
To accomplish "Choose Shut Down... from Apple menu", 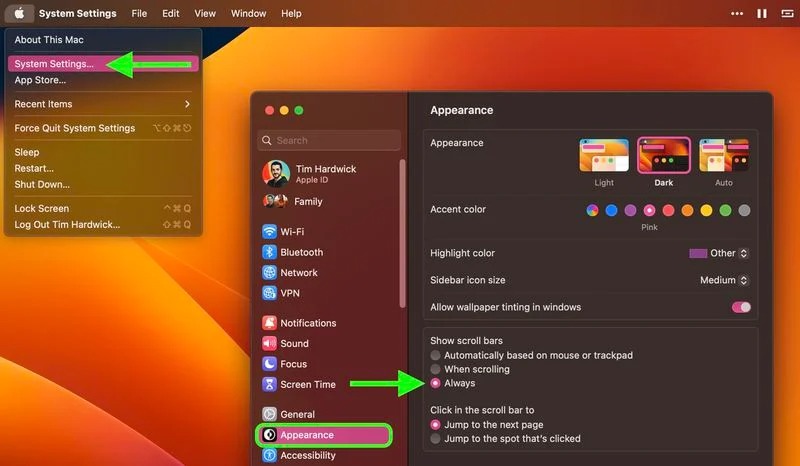I will point(103,185).
